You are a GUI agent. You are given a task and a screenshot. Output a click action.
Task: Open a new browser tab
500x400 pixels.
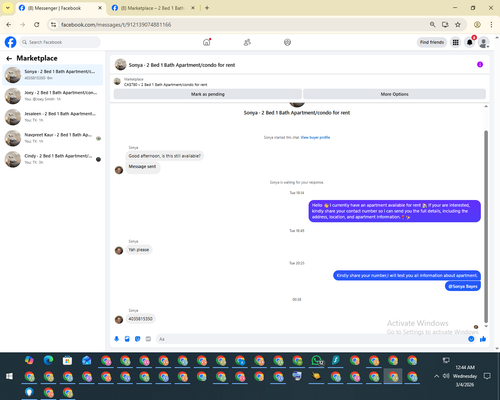(207, 8)
